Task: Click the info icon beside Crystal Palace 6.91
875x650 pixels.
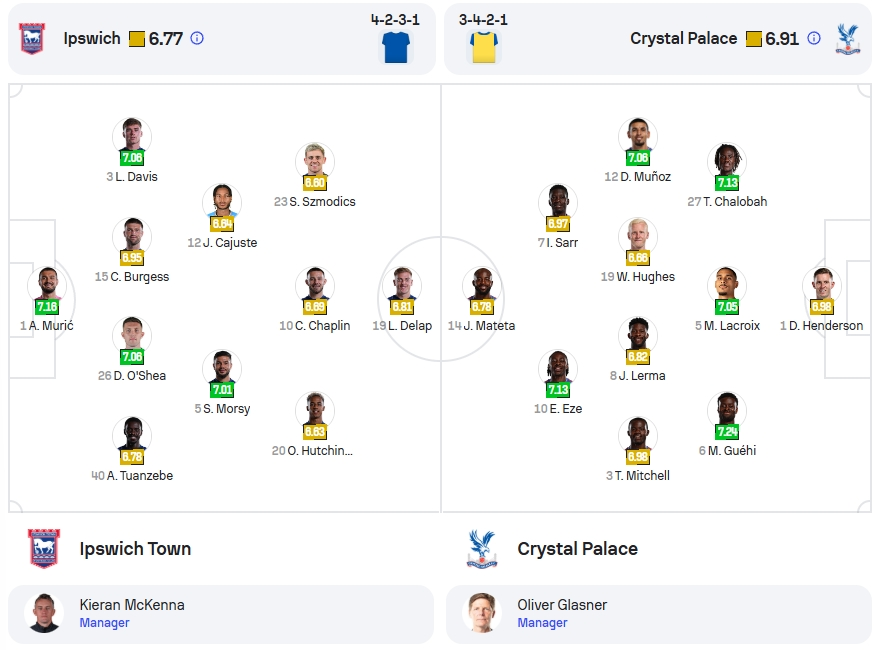Action: [x=814, y=38]
